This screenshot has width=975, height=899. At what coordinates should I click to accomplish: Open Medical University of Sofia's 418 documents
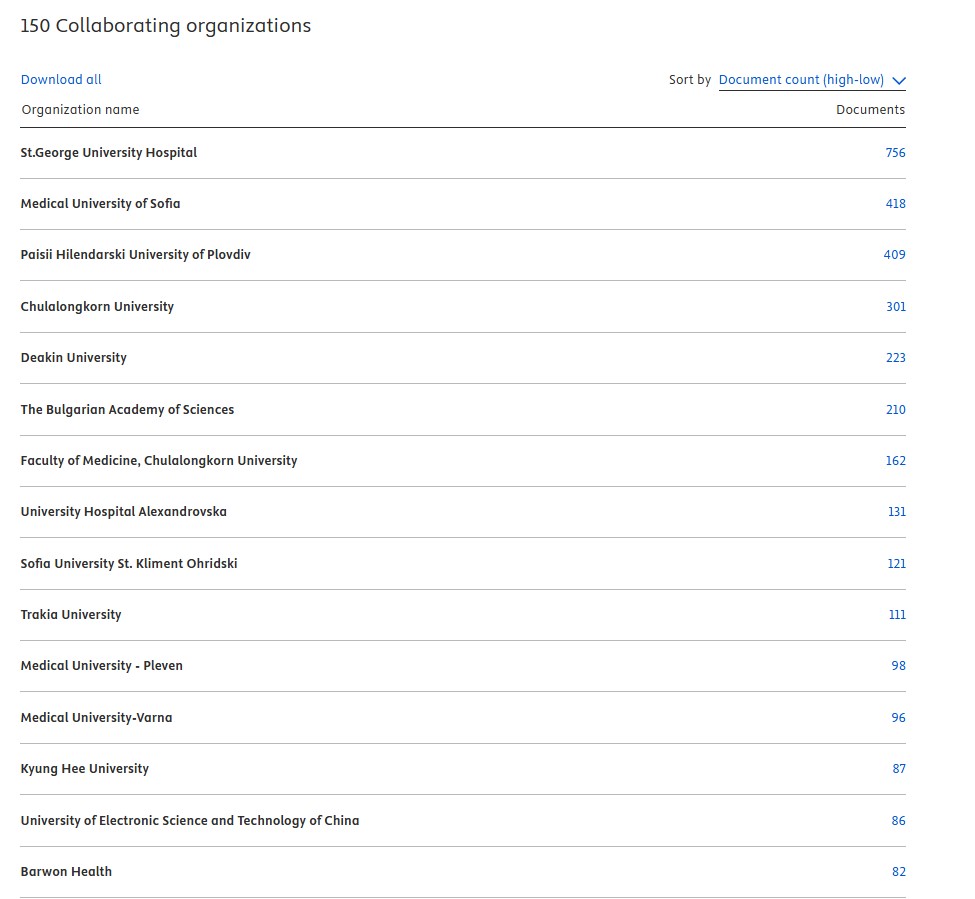point(895,204)
